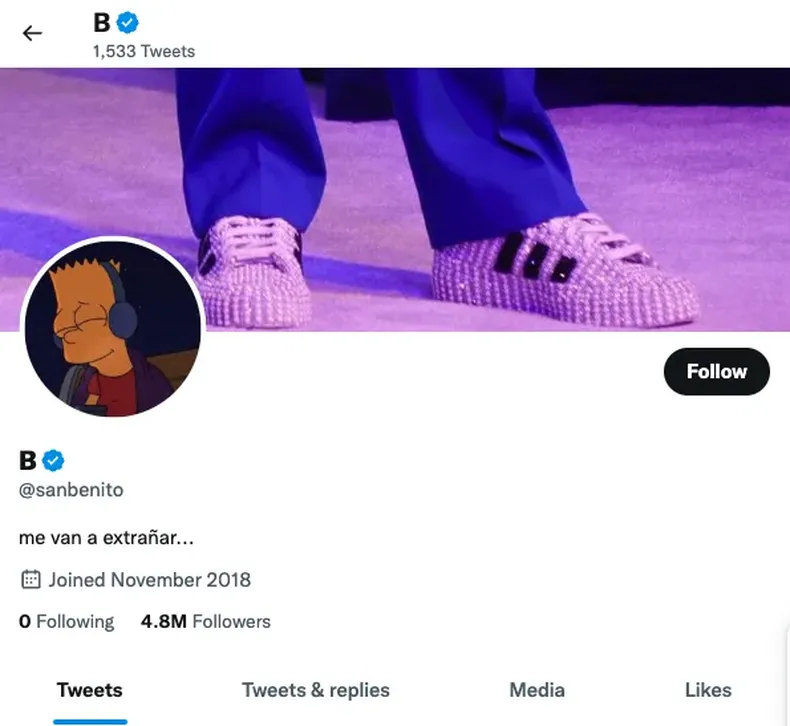Click the name "B" in the top header
790x726 pixels.
[x=101, y=21]
